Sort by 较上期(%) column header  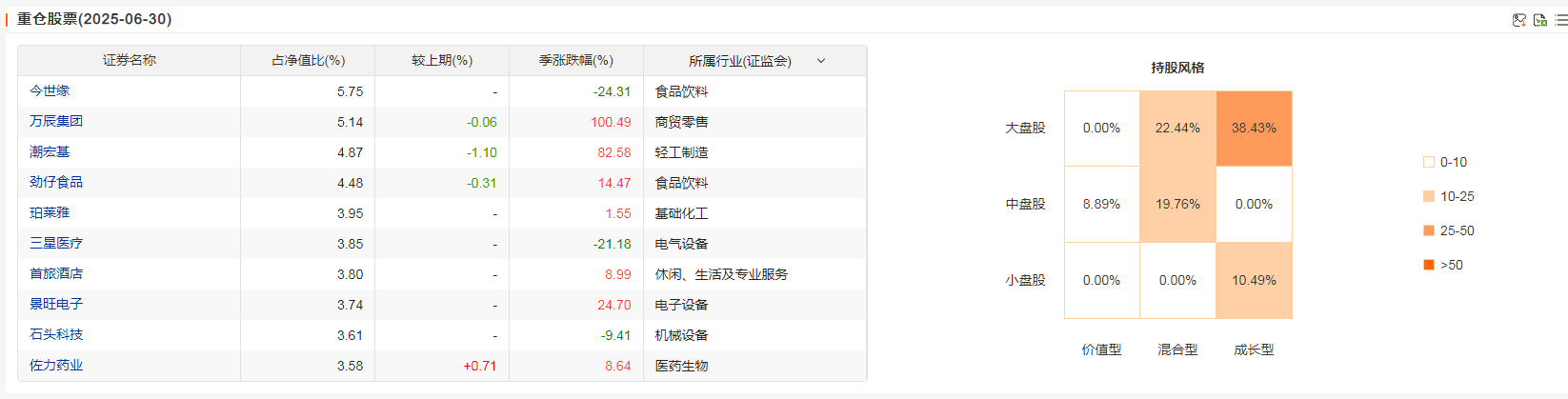(442, 61)
